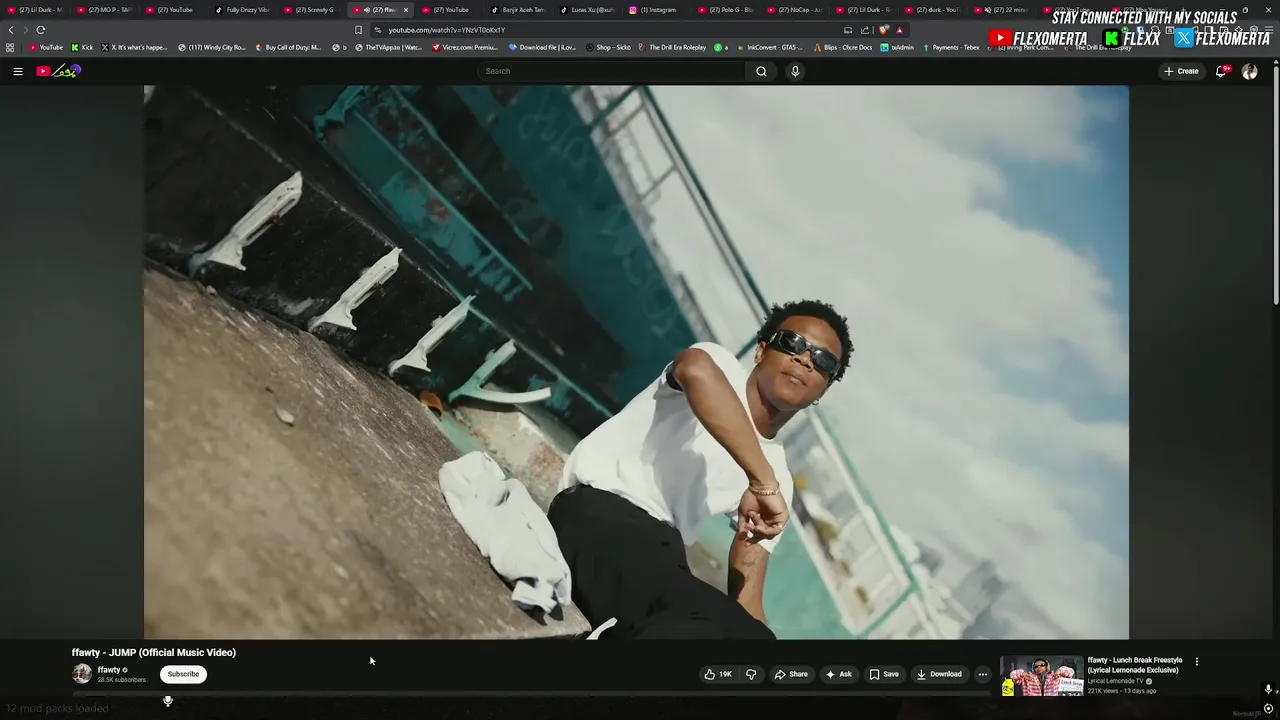
Task: Switch to the 'Lil Durk - M' tab
Action: point(34,10)
